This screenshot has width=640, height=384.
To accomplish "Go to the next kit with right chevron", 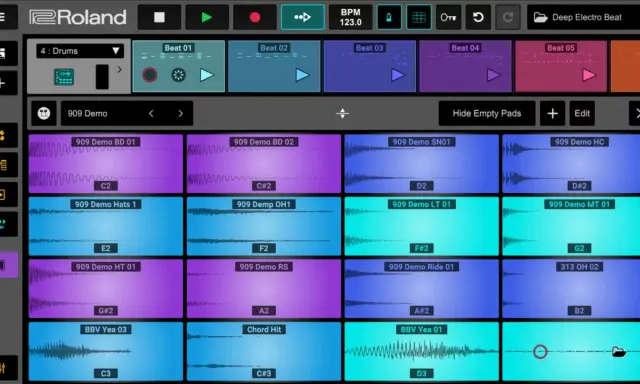I will coord(180,113).
